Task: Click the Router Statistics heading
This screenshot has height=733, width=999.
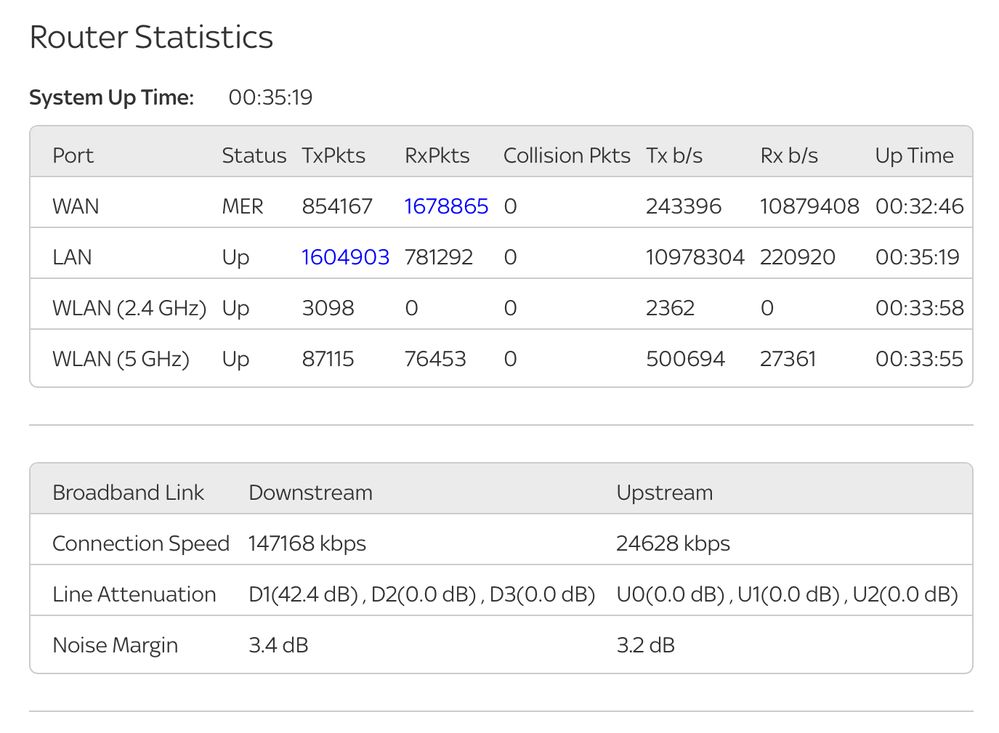Action: (x=151, y=37)
